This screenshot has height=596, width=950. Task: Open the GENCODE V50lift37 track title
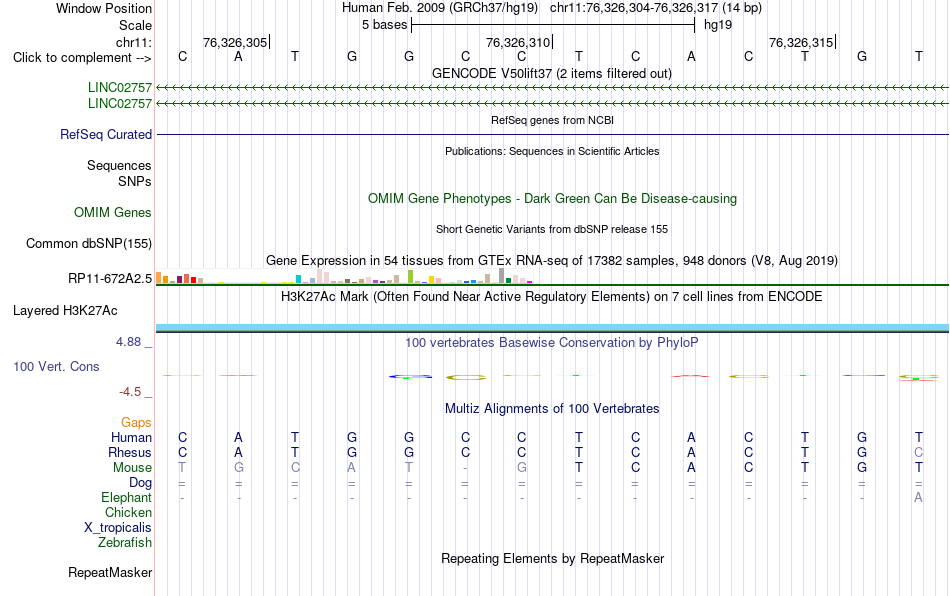[551, 73]
